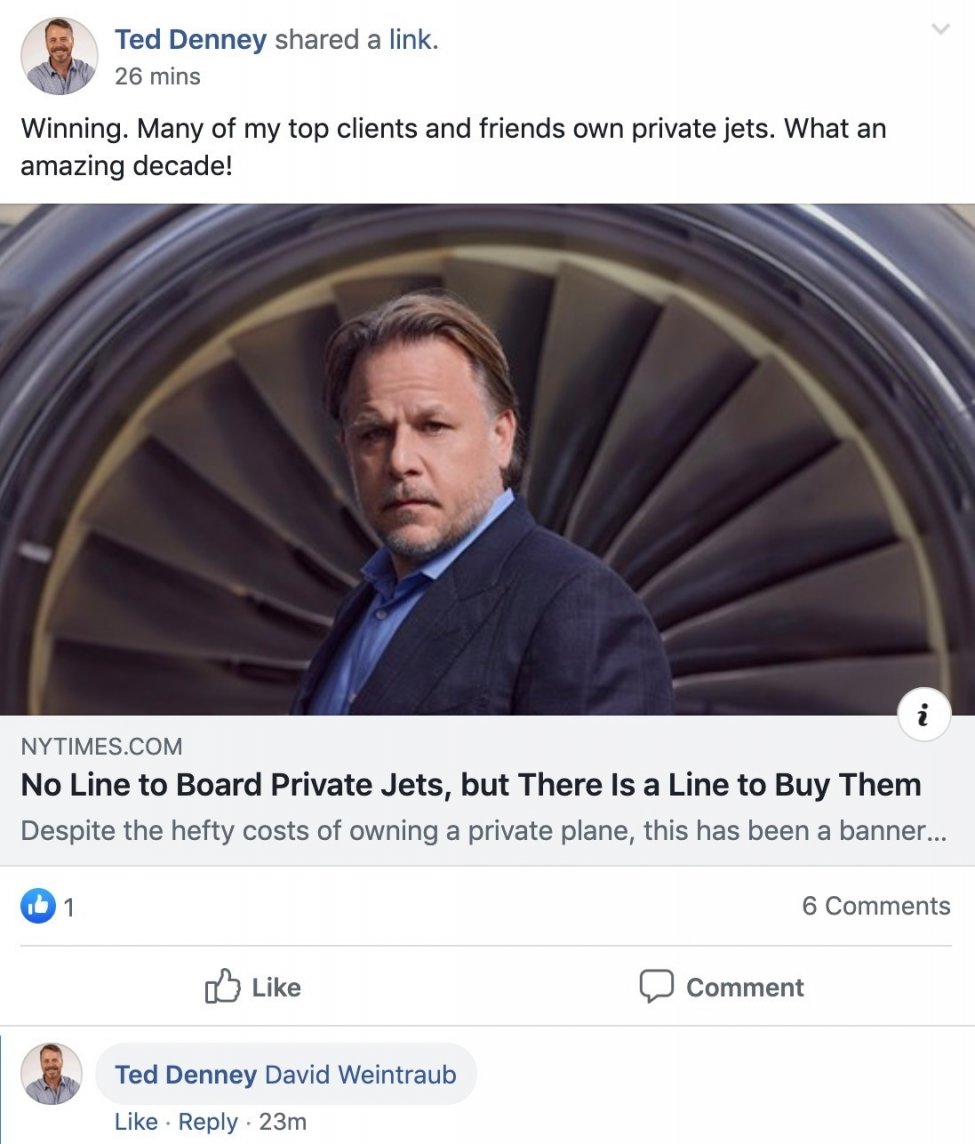
Task: Like the post using the Like button
Action: pos(253,987)
